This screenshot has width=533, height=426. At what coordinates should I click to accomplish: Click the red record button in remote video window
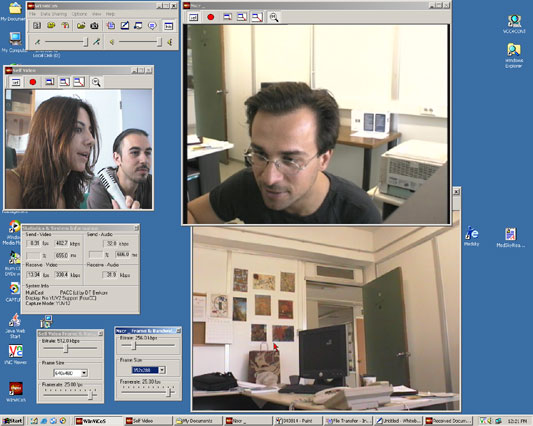210,17
